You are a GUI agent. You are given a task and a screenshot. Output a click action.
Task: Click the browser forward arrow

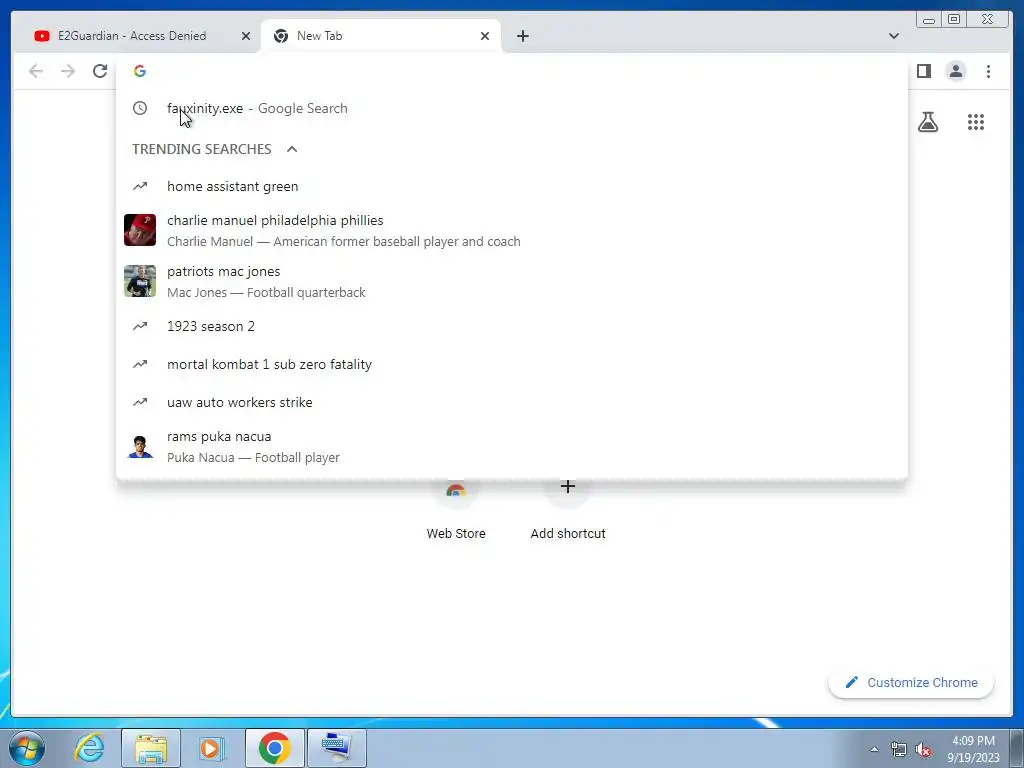tap(68, 71)
